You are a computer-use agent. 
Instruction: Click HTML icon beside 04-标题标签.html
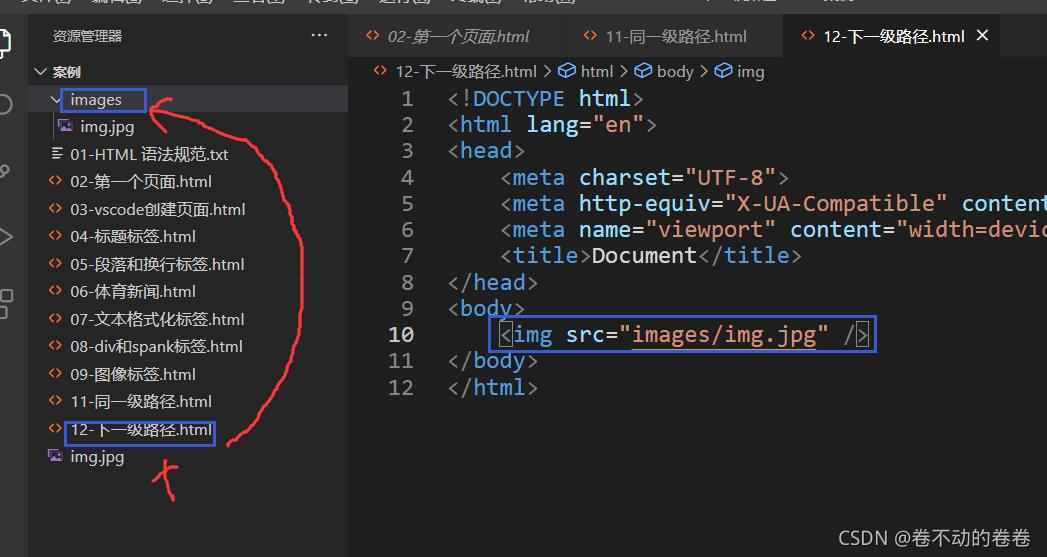click(x=55, y=235)
